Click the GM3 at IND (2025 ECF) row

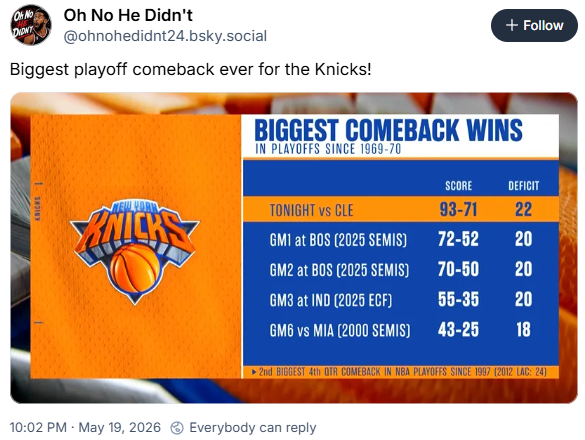(401, 300)
